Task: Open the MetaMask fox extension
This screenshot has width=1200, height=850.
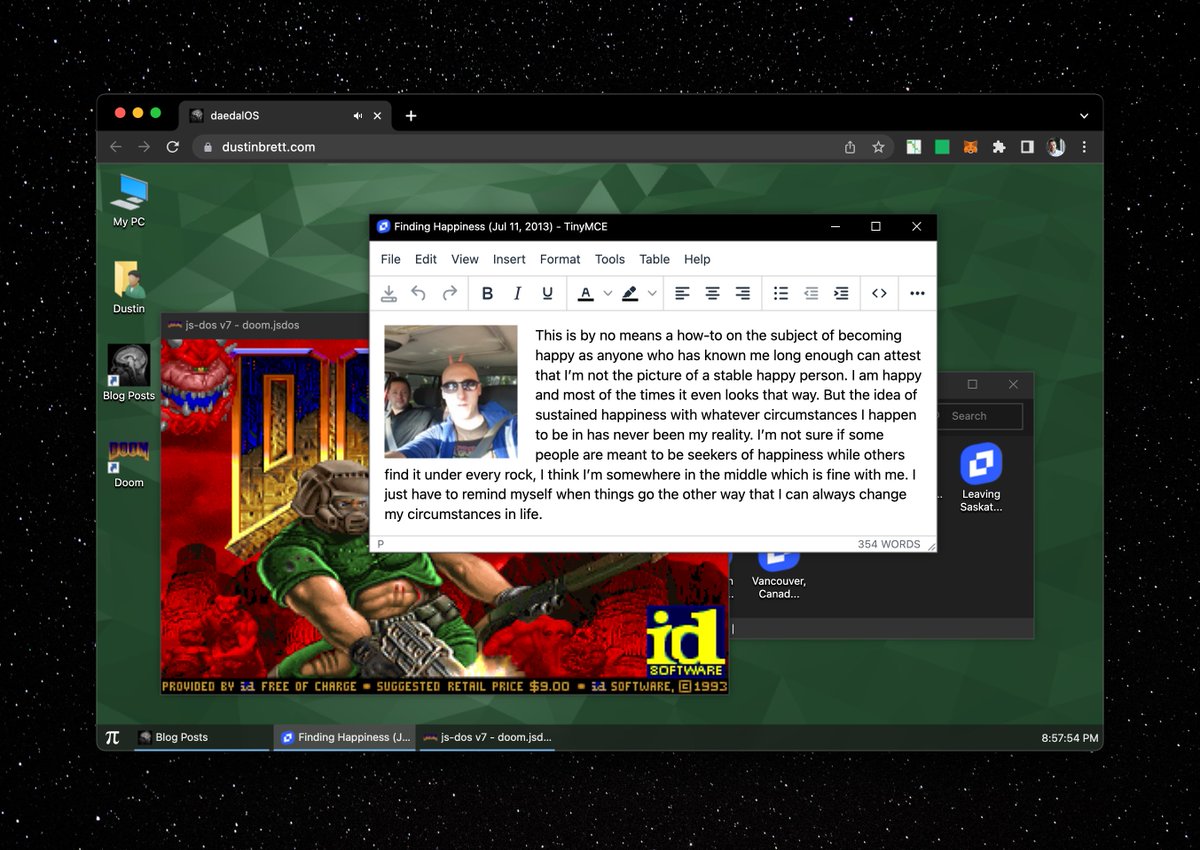Action: tap(970, 147)
